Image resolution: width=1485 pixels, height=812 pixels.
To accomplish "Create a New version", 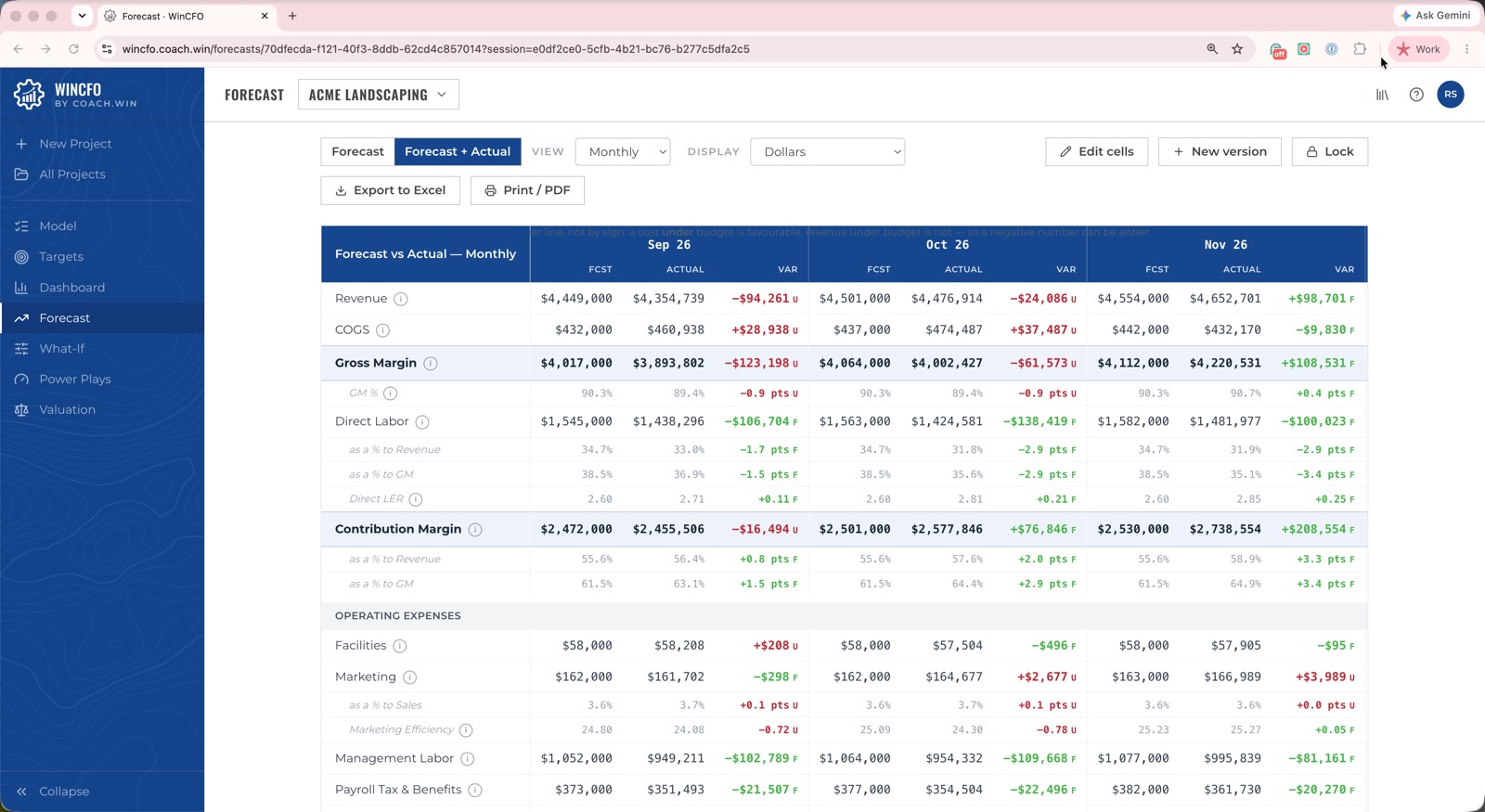I will click(x=1220, y=152).
